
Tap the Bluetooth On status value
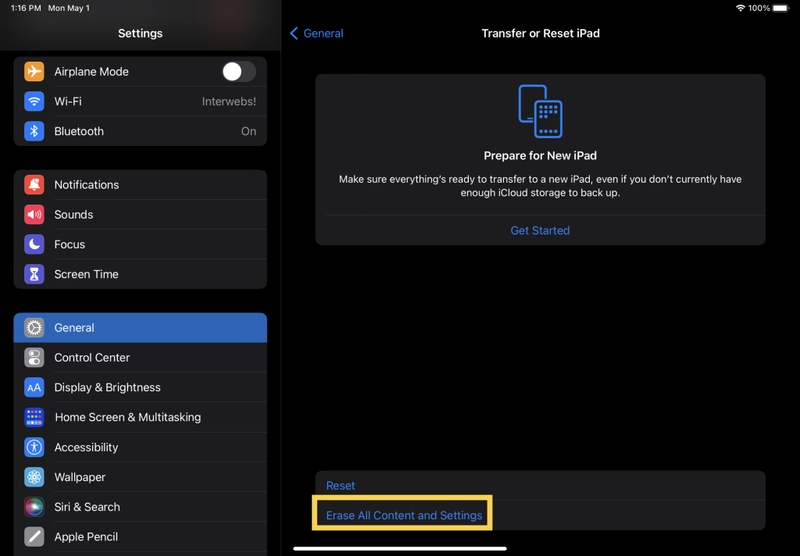[x=248, y=131]
